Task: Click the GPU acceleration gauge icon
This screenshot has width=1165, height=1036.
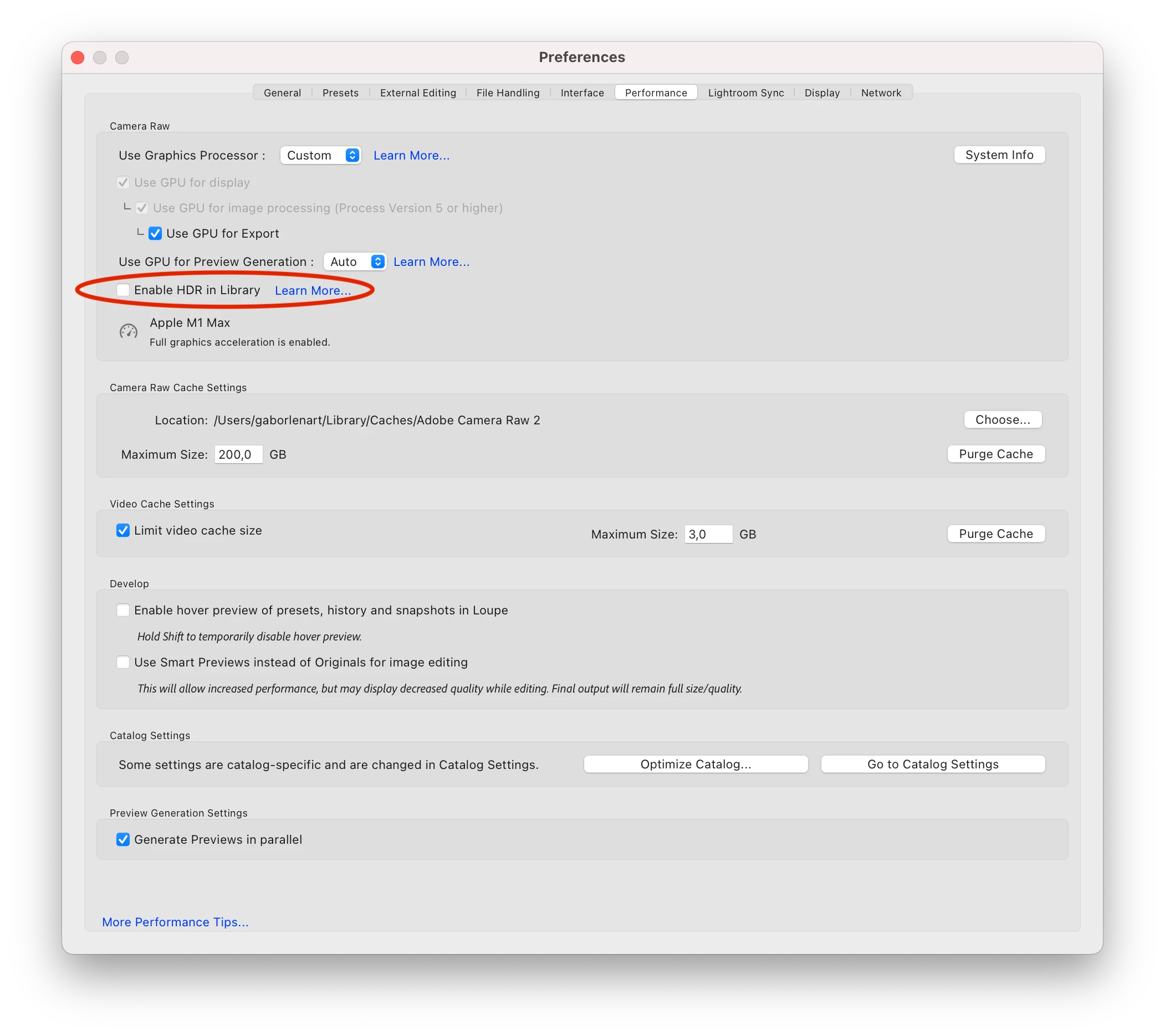Action: (x=128, y=331)
